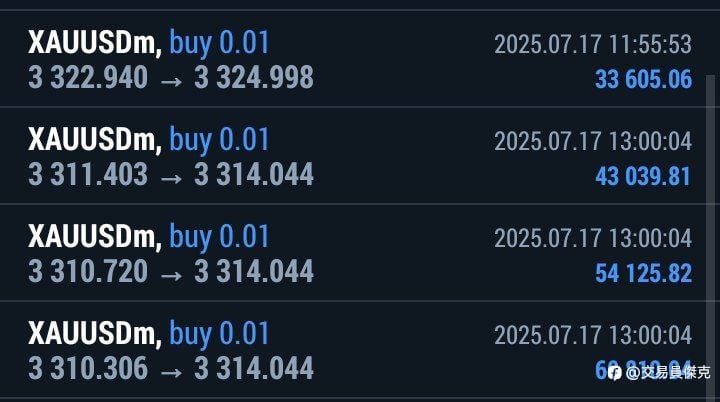Screen dimensions: 720x402
Task: Select opening price 3 310.306
Action: pos(88,368)
